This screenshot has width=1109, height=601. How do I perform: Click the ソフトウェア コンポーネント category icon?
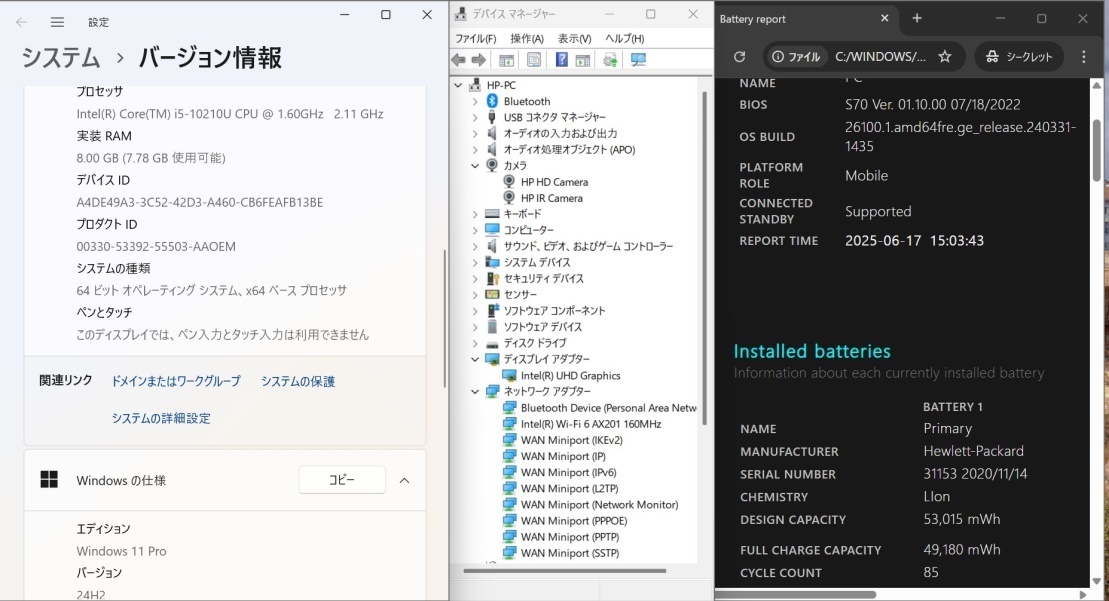[492, 310]
